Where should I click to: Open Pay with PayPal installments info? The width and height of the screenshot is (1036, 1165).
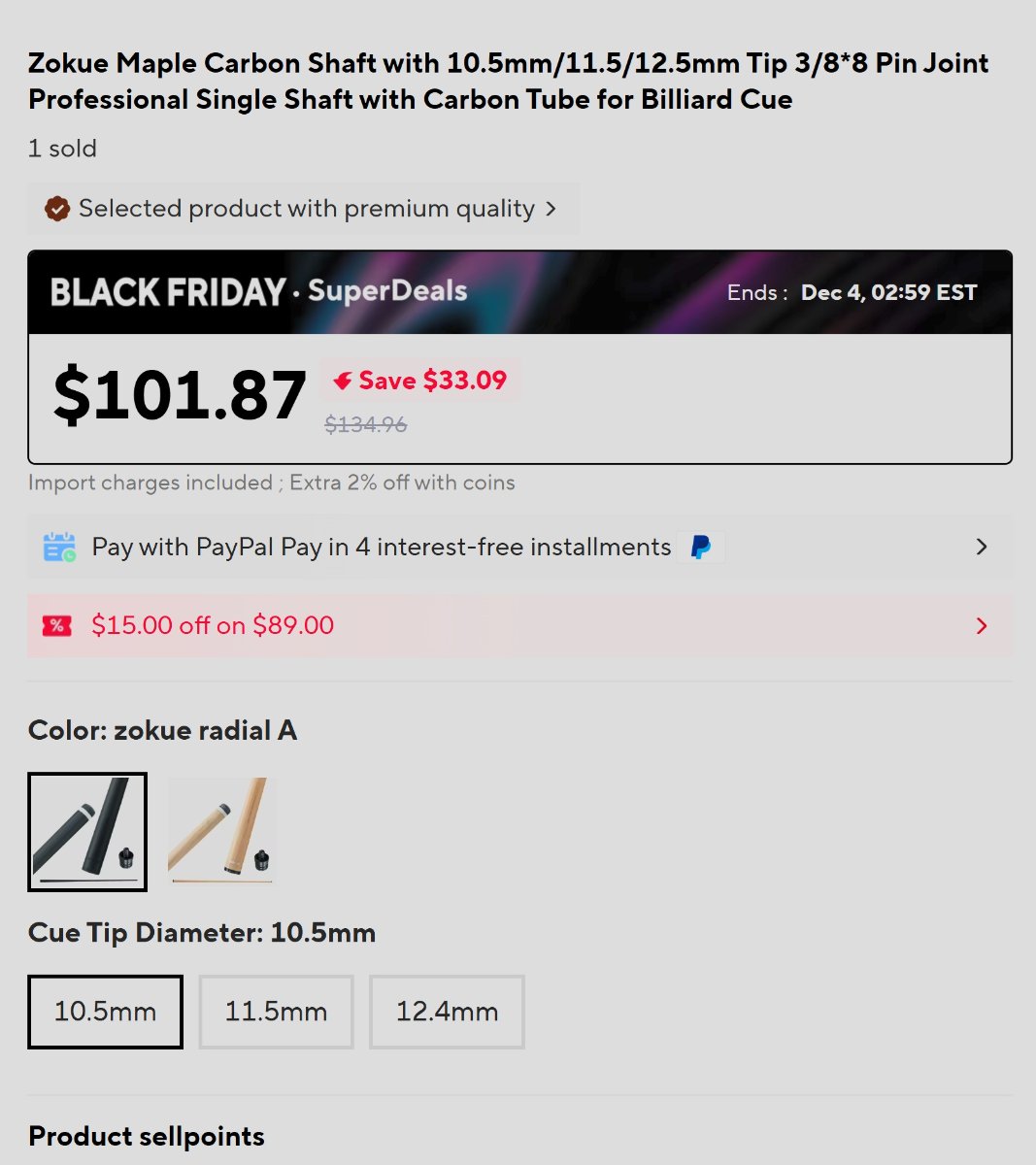coord(381,548)
